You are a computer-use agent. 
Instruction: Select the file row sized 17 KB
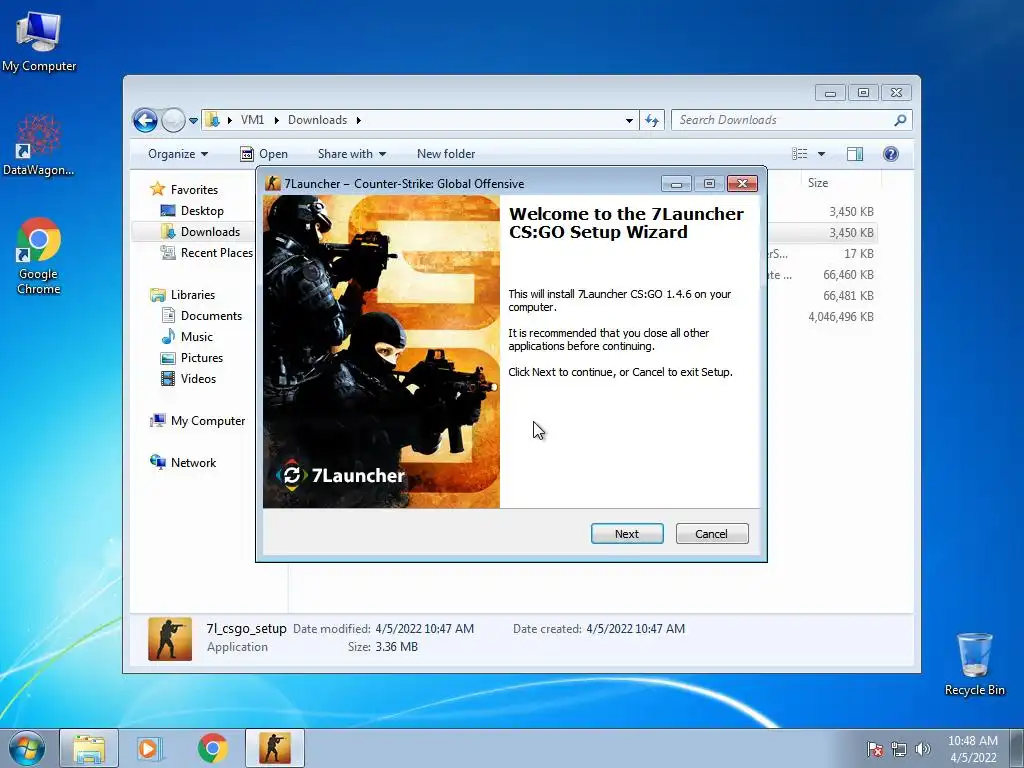pos(823,253)
